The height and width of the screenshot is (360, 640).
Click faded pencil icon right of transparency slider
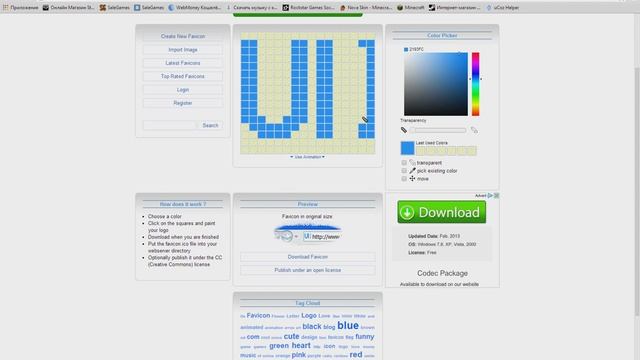click(474, 130)
